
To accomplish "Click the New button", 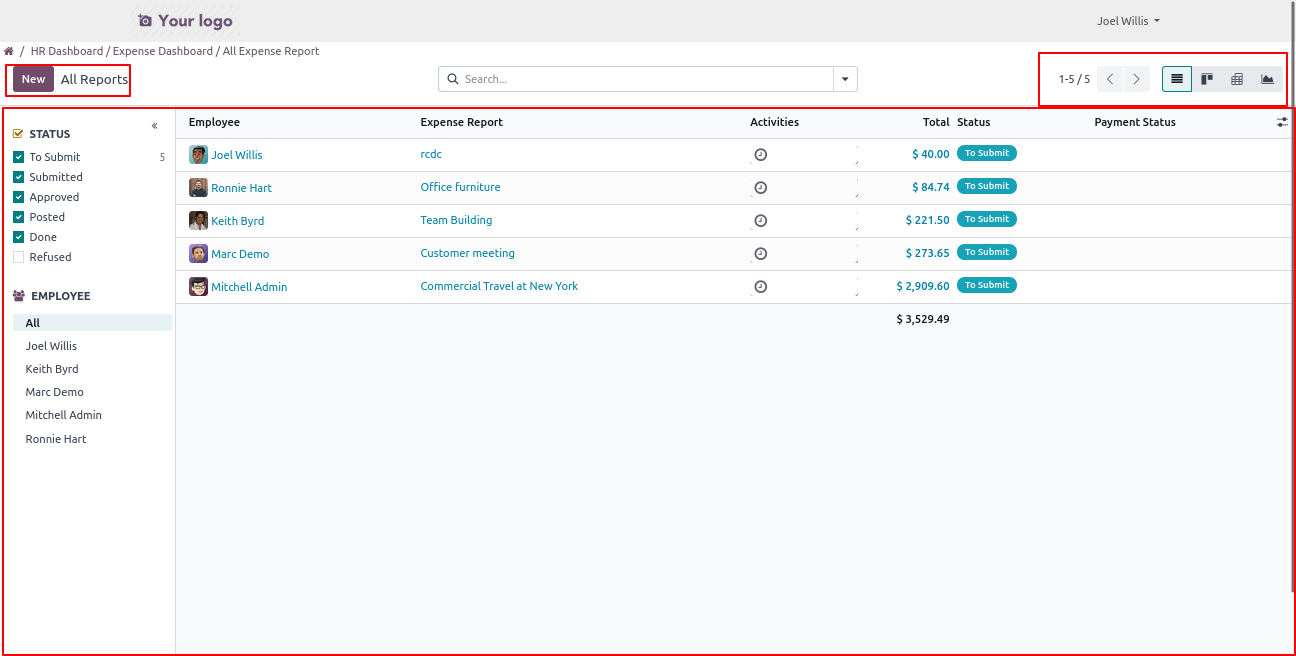I will tap(33, 79).
